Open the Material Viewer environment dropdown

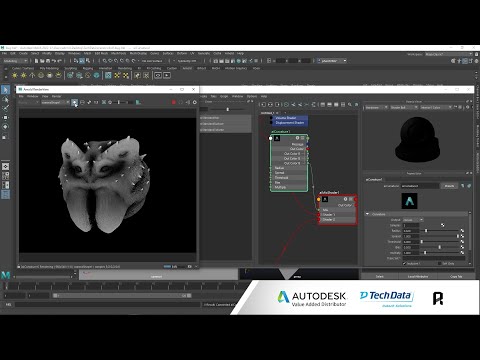point(436,107)
